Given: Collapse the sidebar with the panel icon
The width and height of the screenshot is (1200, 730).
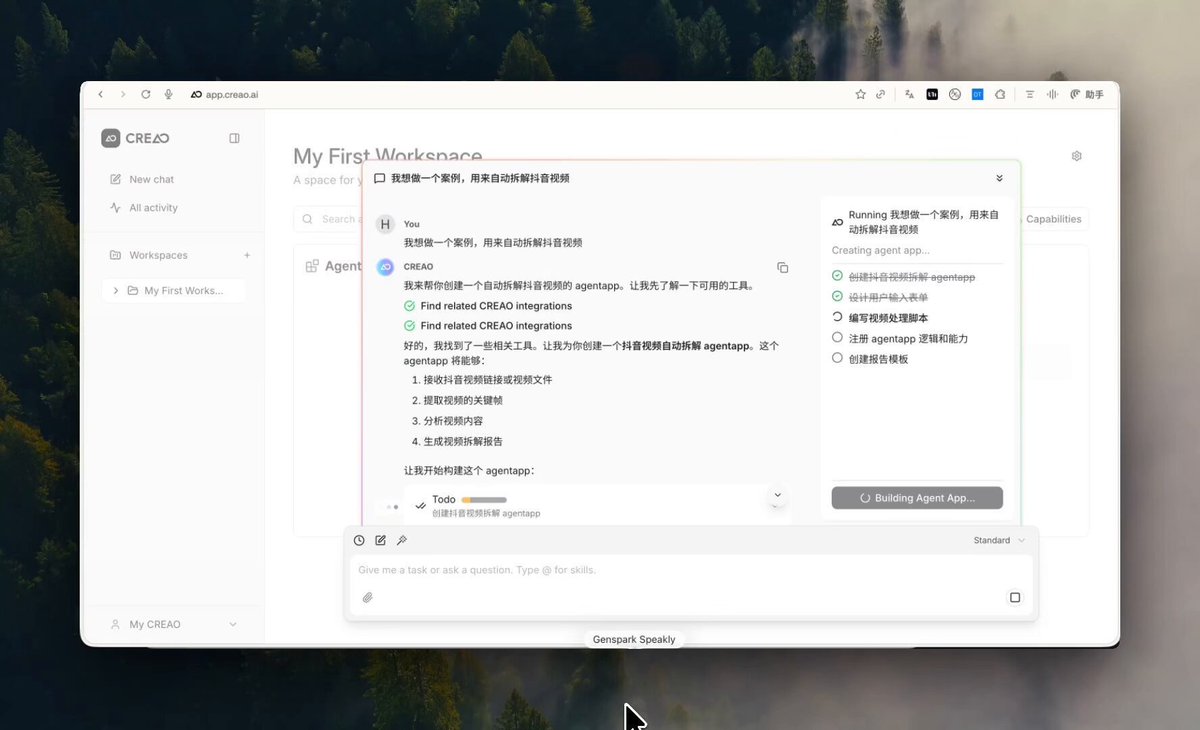Looking at the screenshot, I should [x=234, y=138].
